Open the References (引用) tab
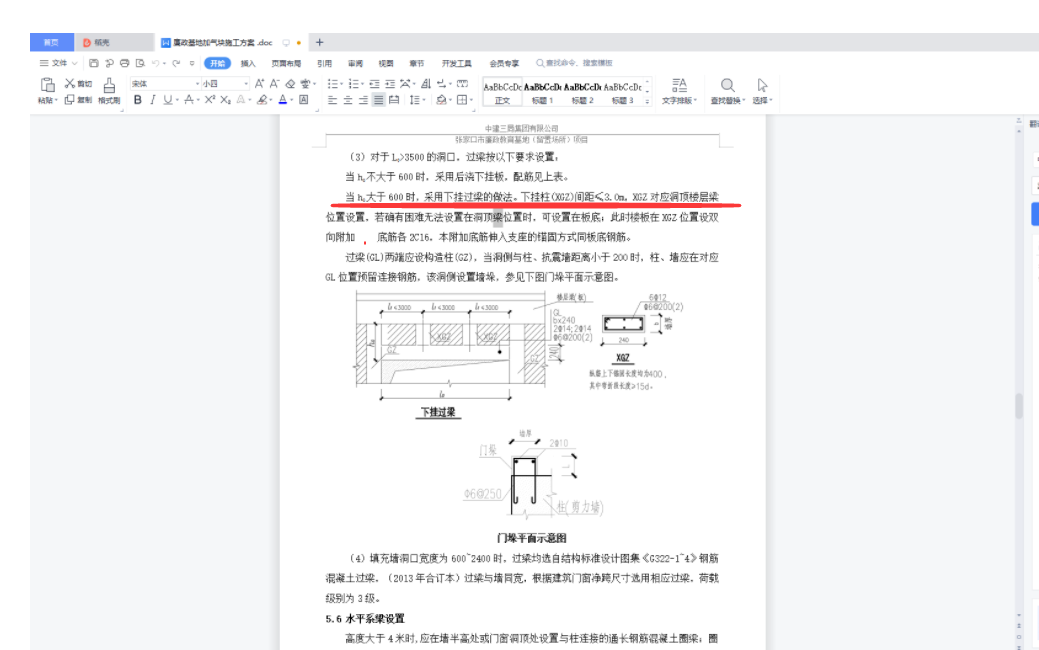Viewport: 1039px width, 650px height. (324, 64)
